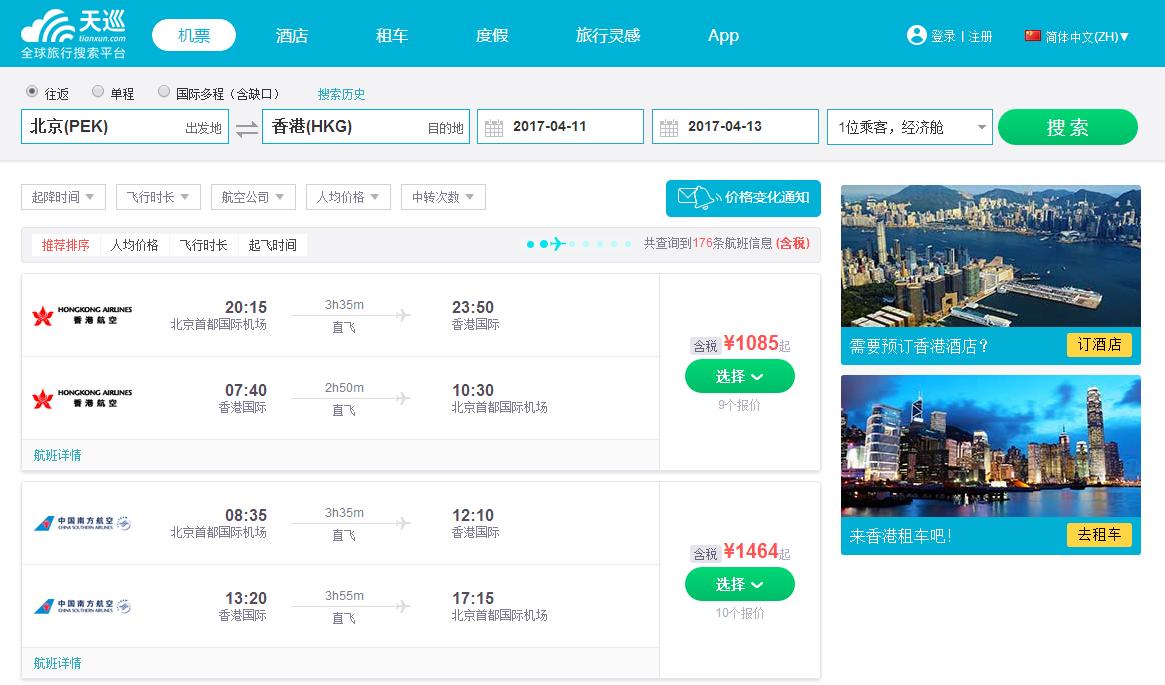Select the 往返 (round trip) radio button

pyautogui.click(x=33, y=92)
